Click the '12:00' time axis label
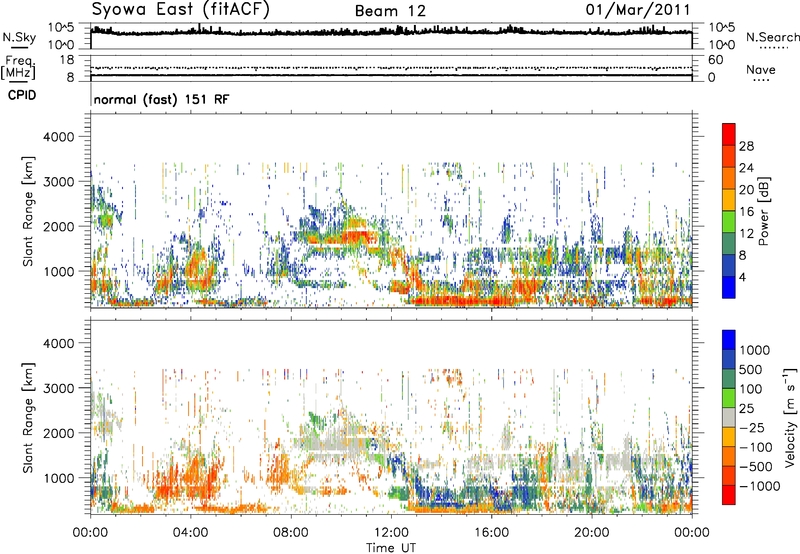This screenshot has width=800, height=554. pos(391,533)
